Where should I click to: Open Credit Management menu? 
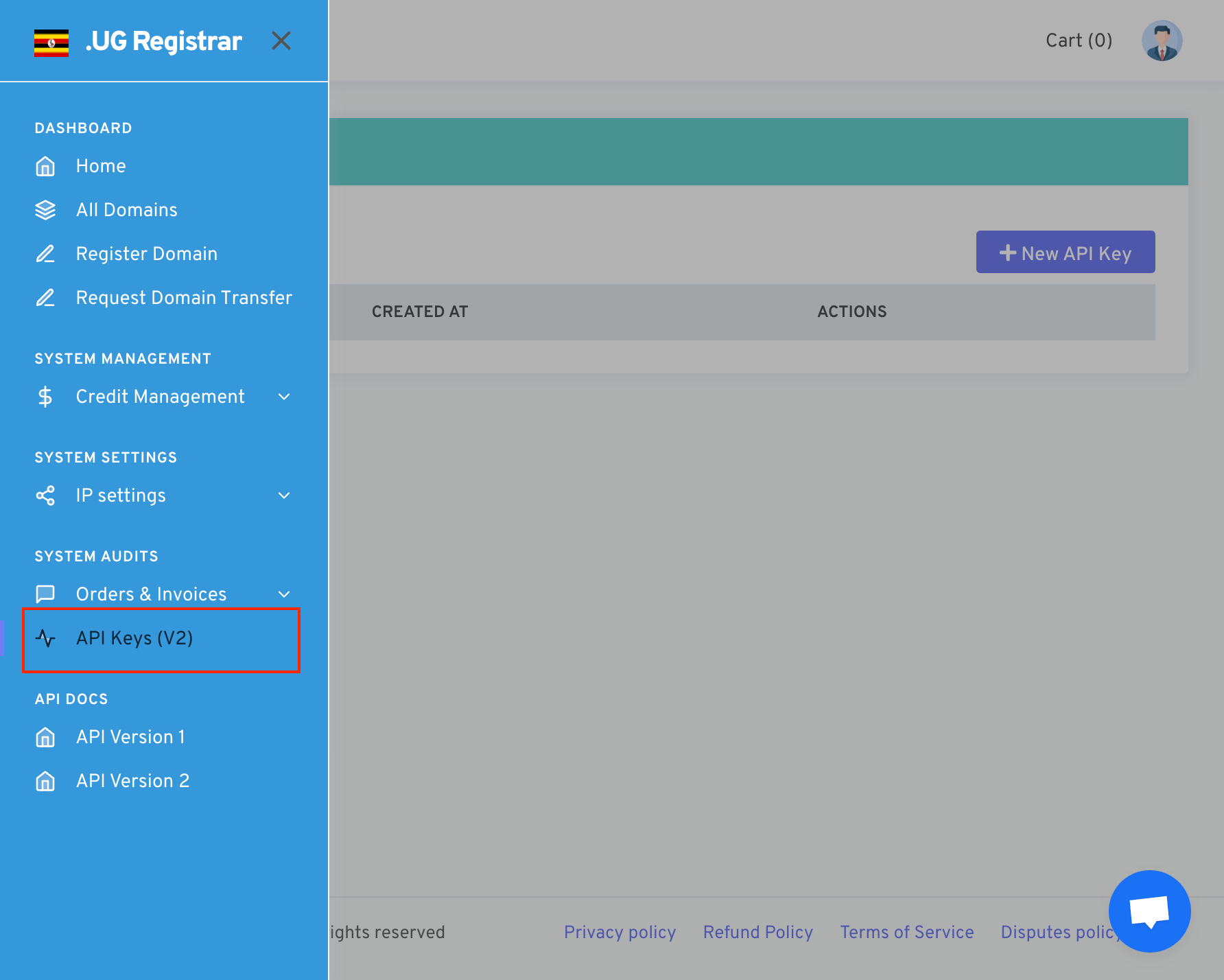(x=161, y=397)
